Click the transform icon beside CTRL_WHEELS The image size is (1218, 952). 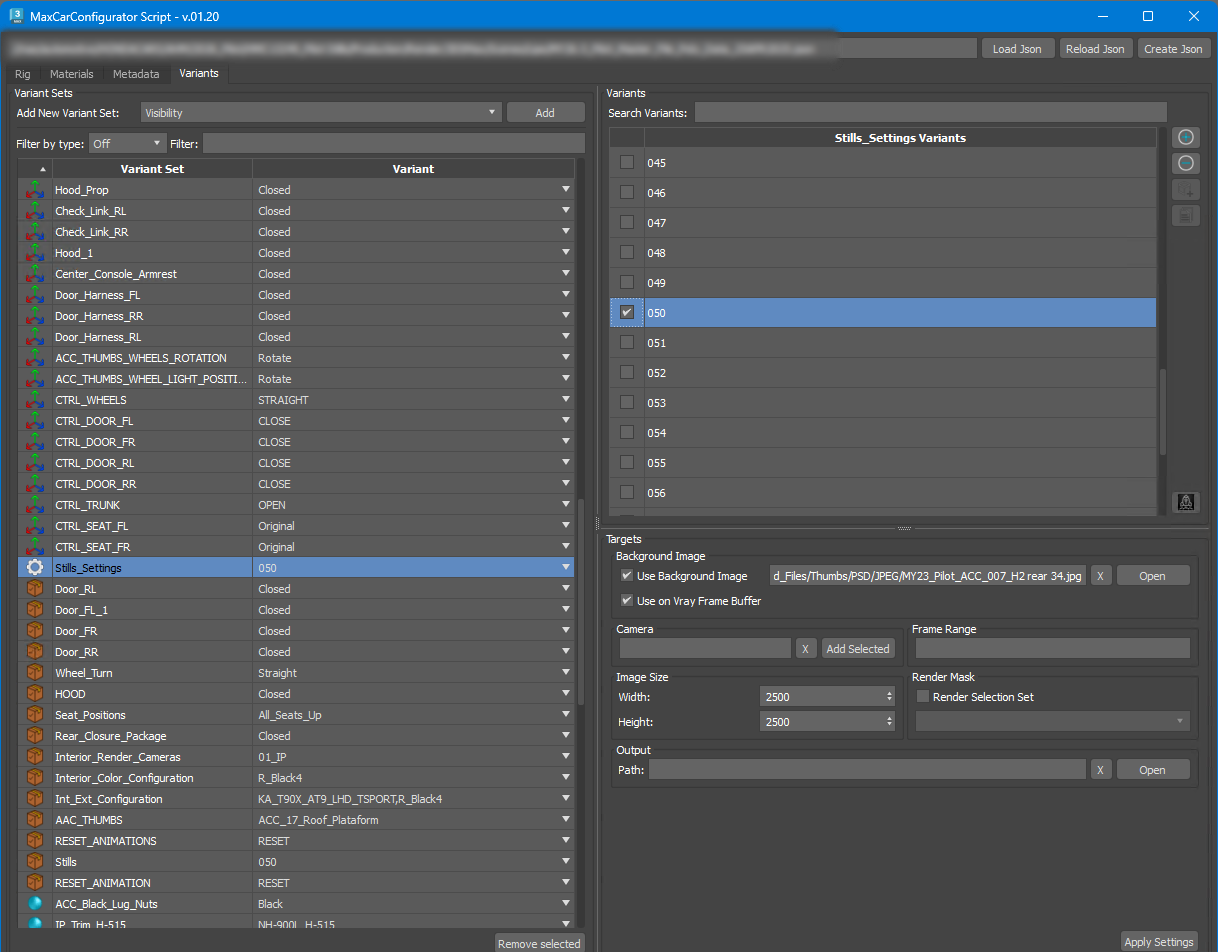[35, 400]
